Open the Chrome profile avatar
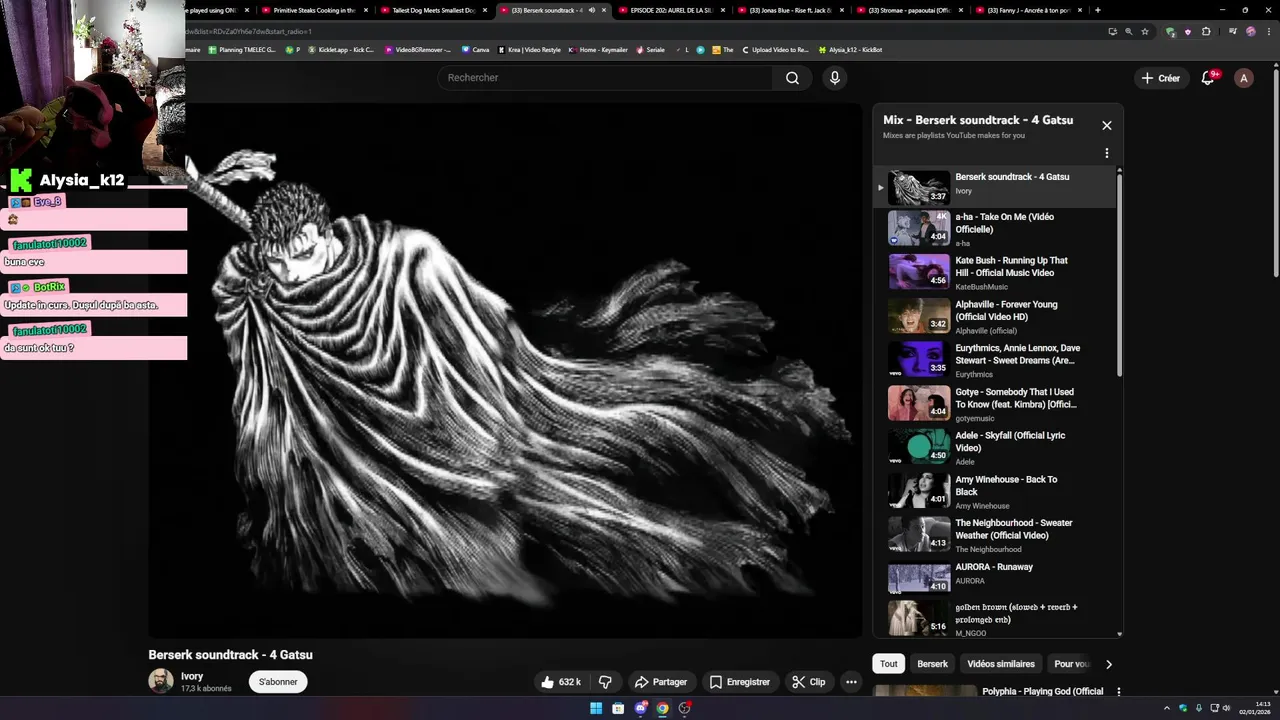1280x720 pixels. click(x=1251, y=31)
